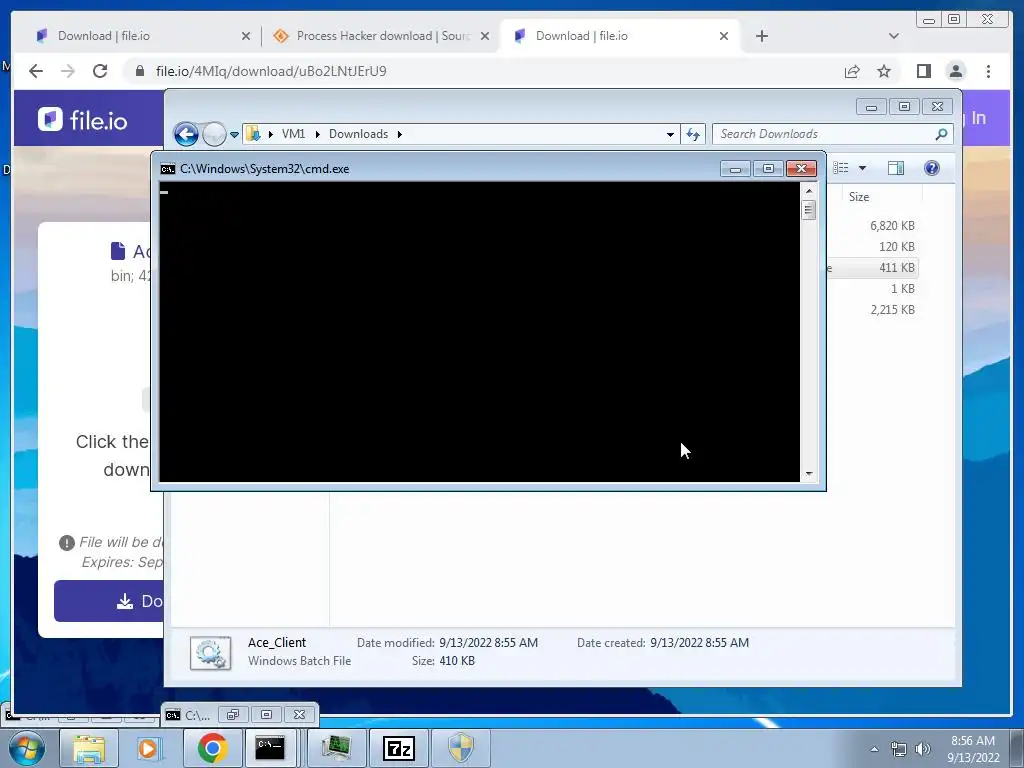The width and height of the screenshot is (1024, 768).
Task: Open 7-Zip from taskbar
Action: click(x=398, y=748)
